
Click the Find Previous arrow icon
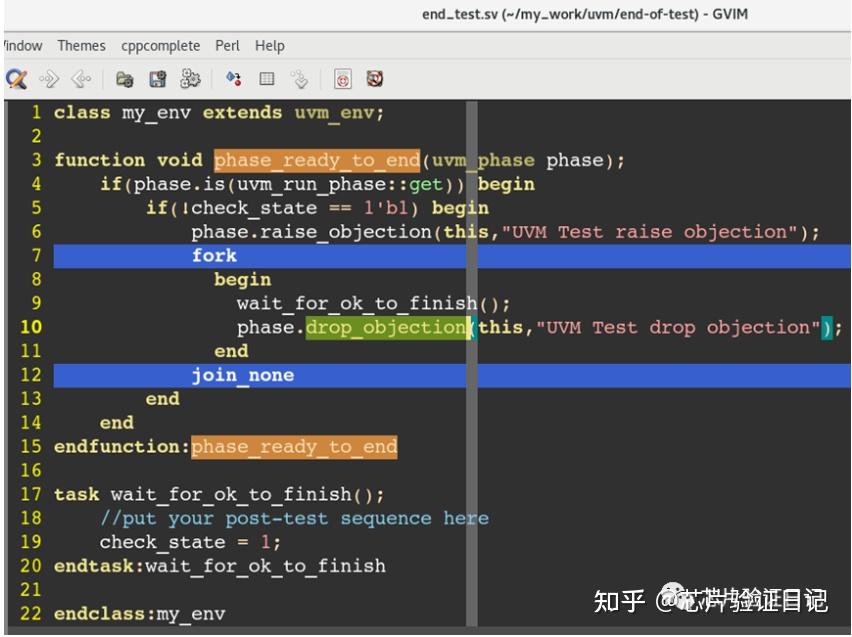(x=82, y=79)
